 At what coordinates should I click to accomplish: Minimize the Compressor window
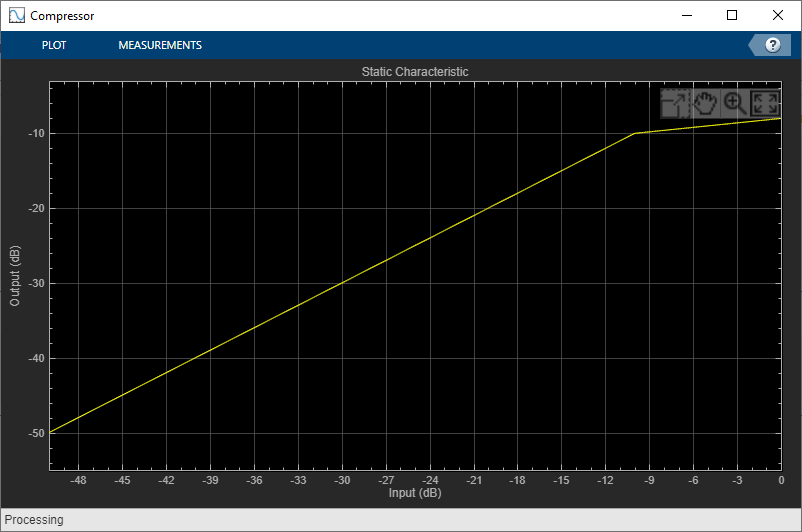click(x=687, y=15)
